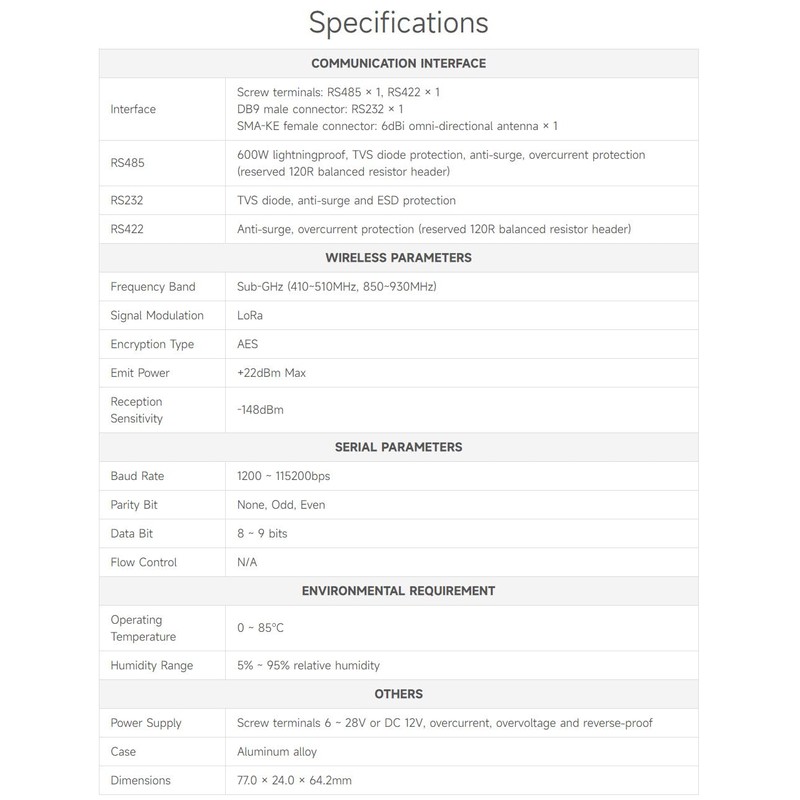Select the SERIAL PARAMETERS section header

(x=398, y=447)
